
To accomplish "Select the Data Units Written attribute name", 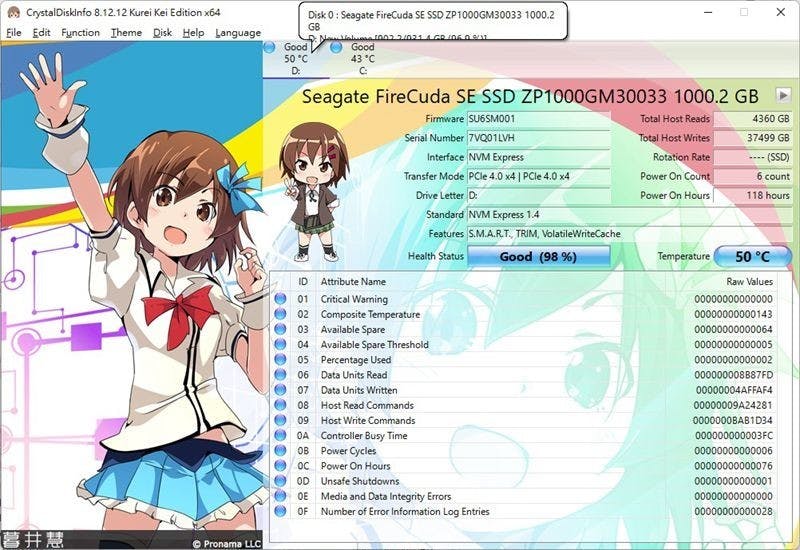I will click(x=359, y=390).
